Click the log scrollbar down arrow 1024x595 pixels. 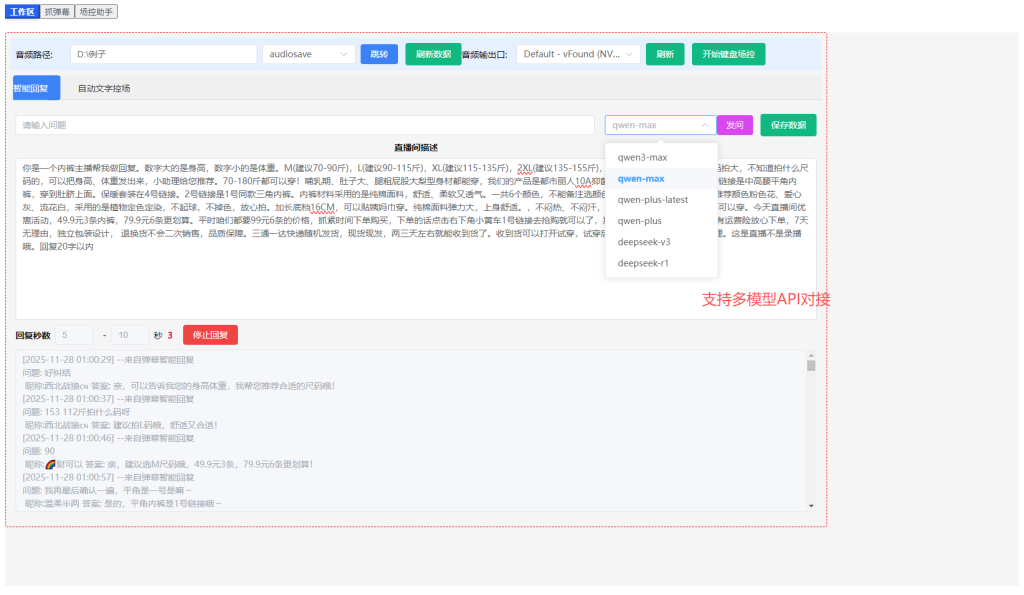coord(811,506)
